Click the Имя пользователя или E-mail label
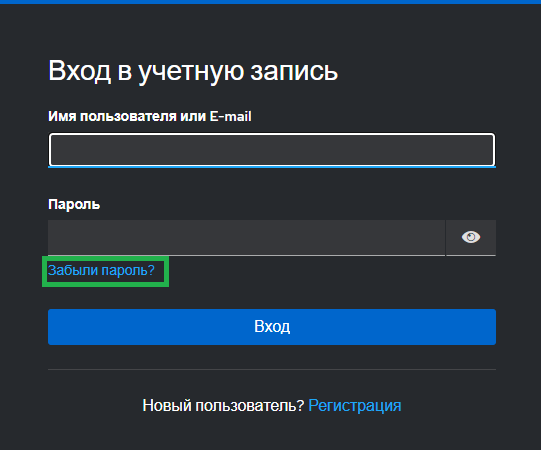 150,116
